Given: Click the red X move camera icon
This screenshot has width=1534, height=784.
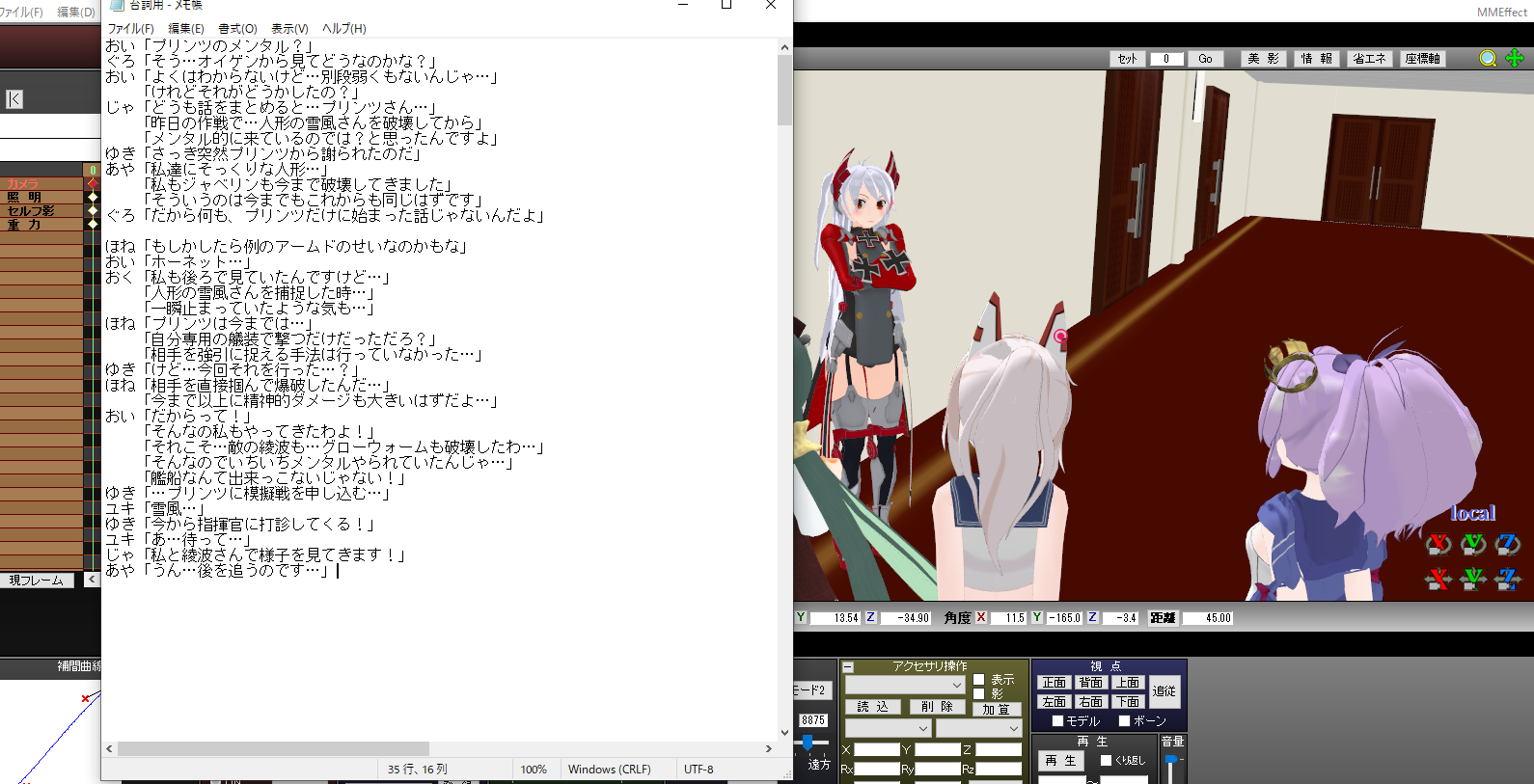Looking at the screenshot, I should click(x=1438, y=580).
